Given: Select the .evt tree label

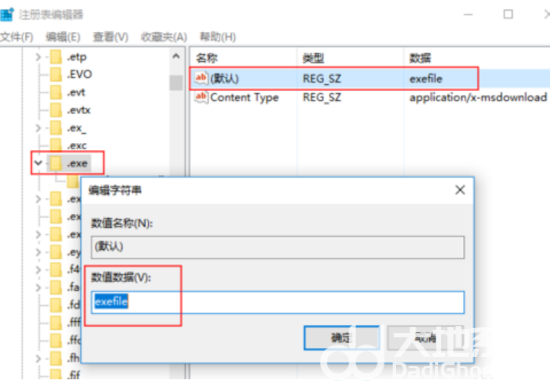Looking at the screenshot, I should pos(76,92).
